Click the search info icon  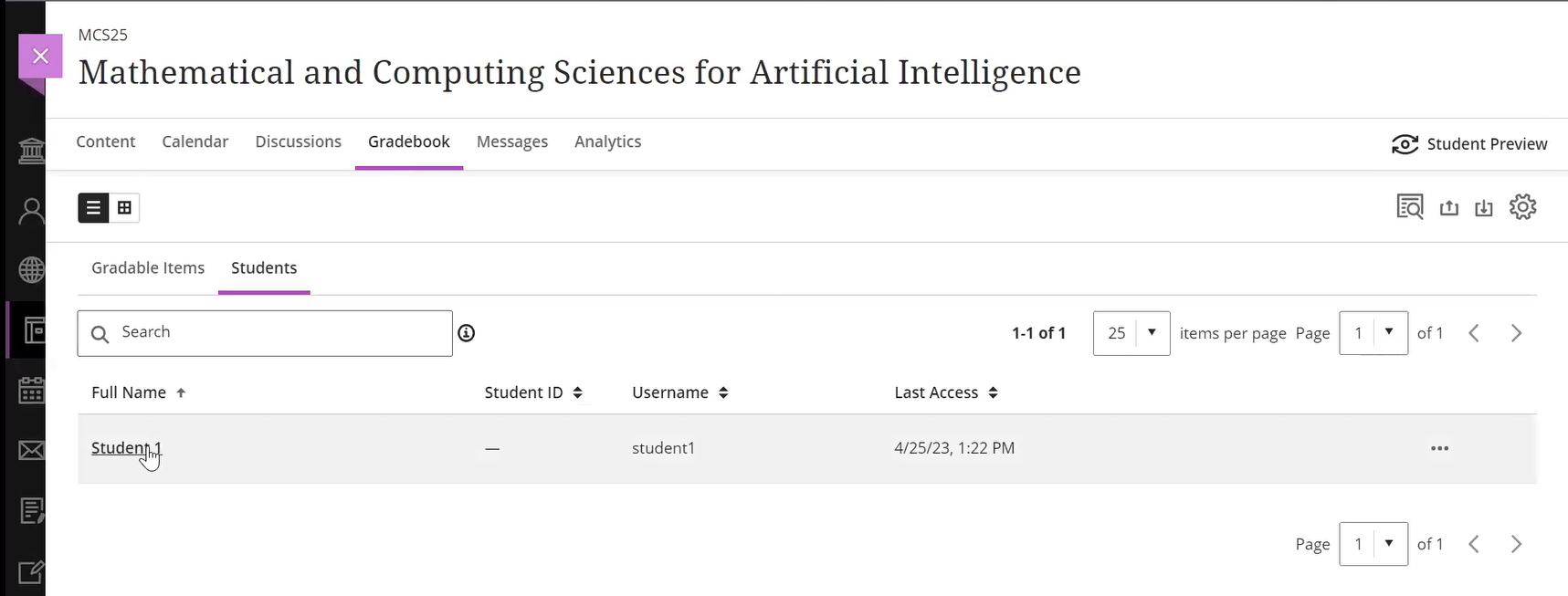point(467,333)
